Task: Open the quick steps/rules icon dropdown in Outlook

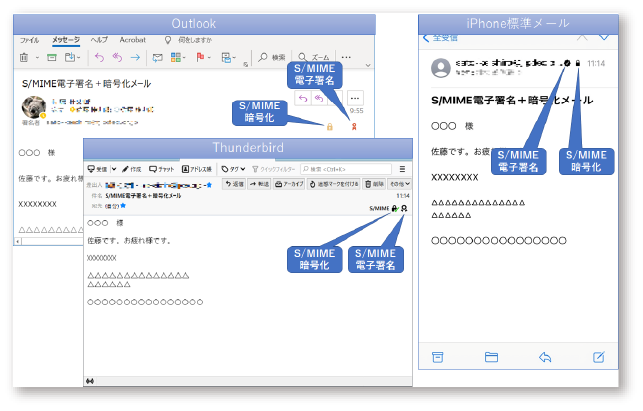Action: coord(228,58)
